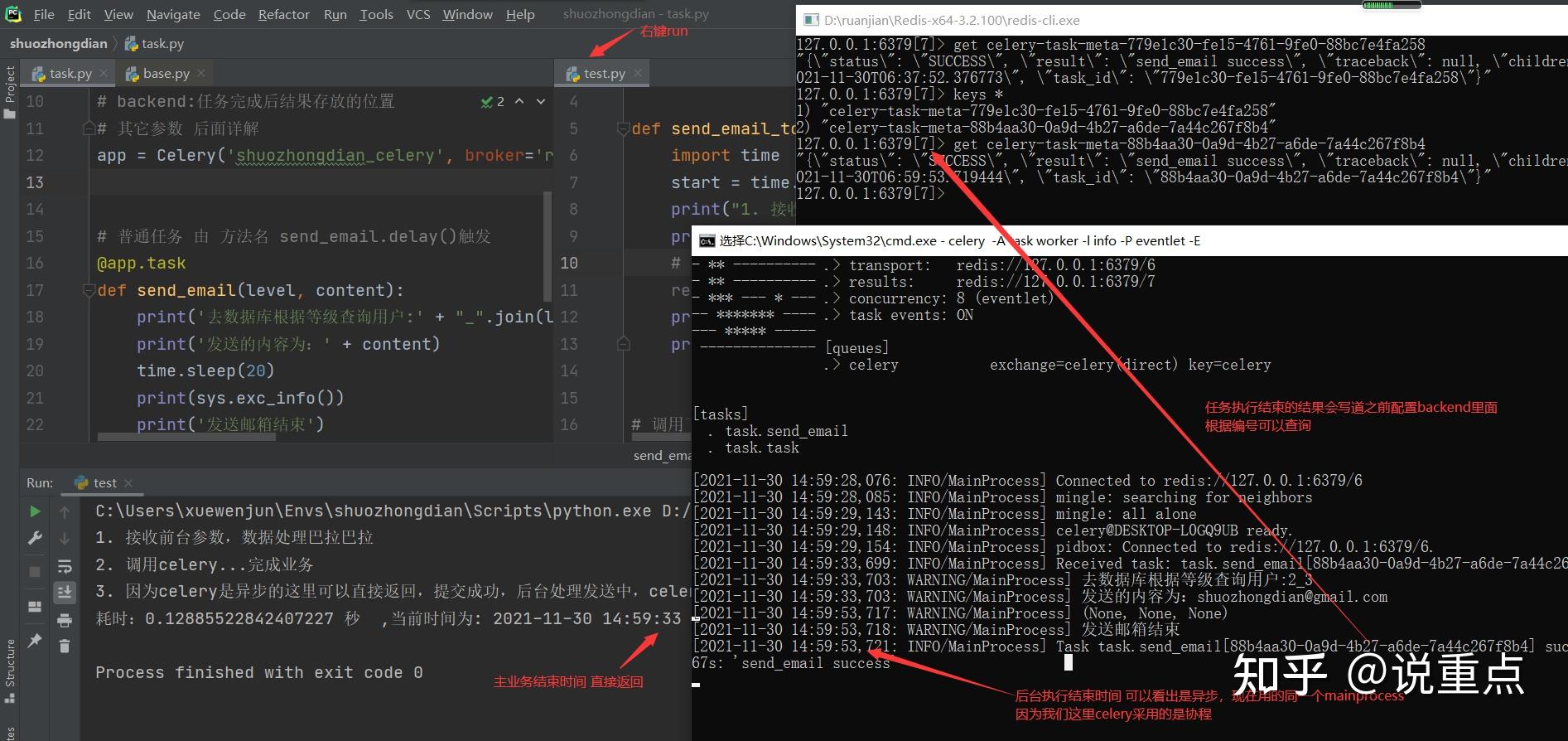Click line number 13 in task.py gutter
This screenshot has height=741, width=1568.
pos(35,182)
